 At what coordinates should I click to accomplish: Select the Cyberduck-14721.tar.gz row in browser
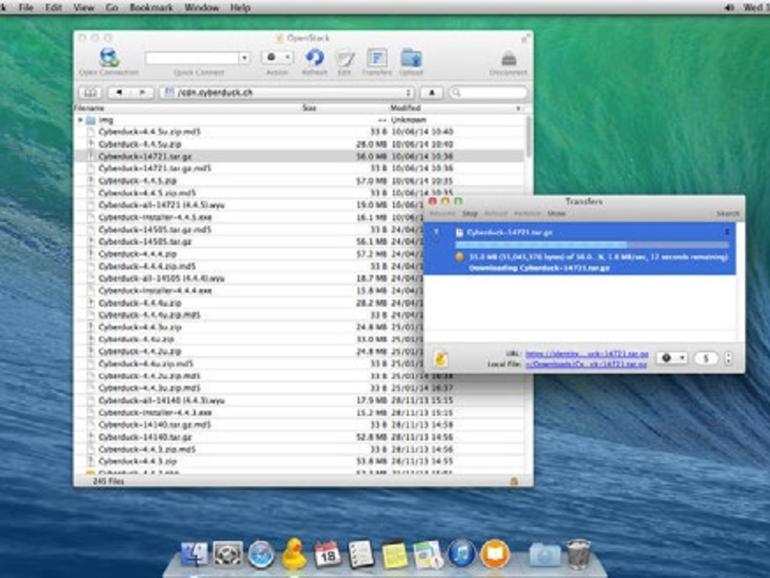[x=299, y=156]
